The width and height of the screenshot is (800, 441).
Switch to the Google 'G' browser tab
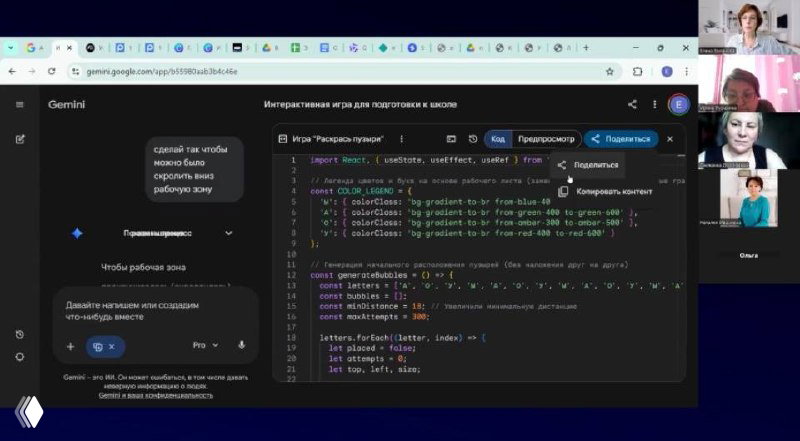click(x=31, y=48)
